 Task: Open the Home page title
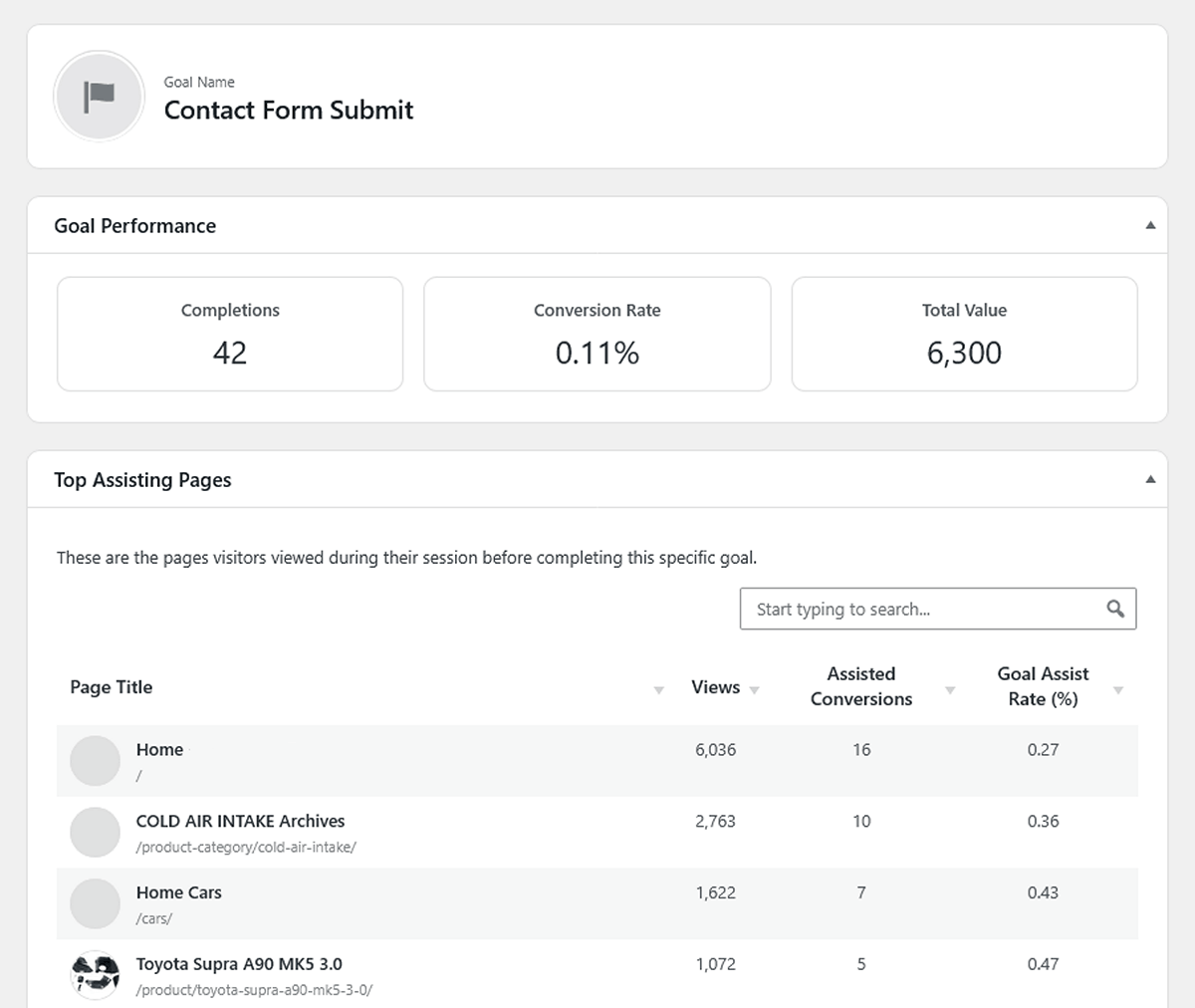pyautogui.click(x=159, y=750)
